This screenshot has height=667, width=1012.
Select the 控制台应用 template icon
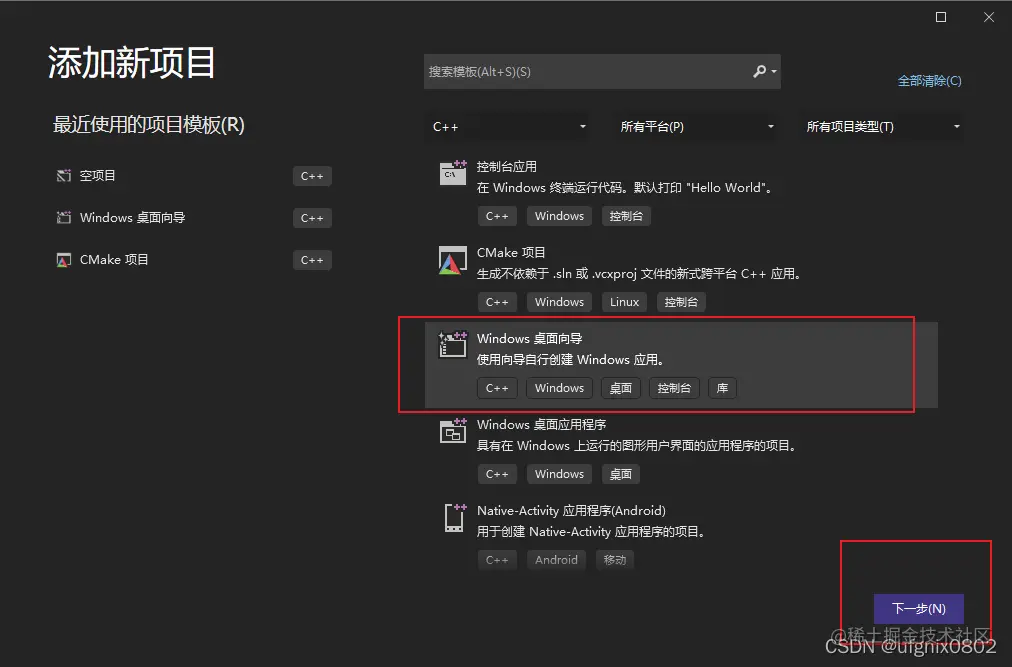[x=452, y=173]
